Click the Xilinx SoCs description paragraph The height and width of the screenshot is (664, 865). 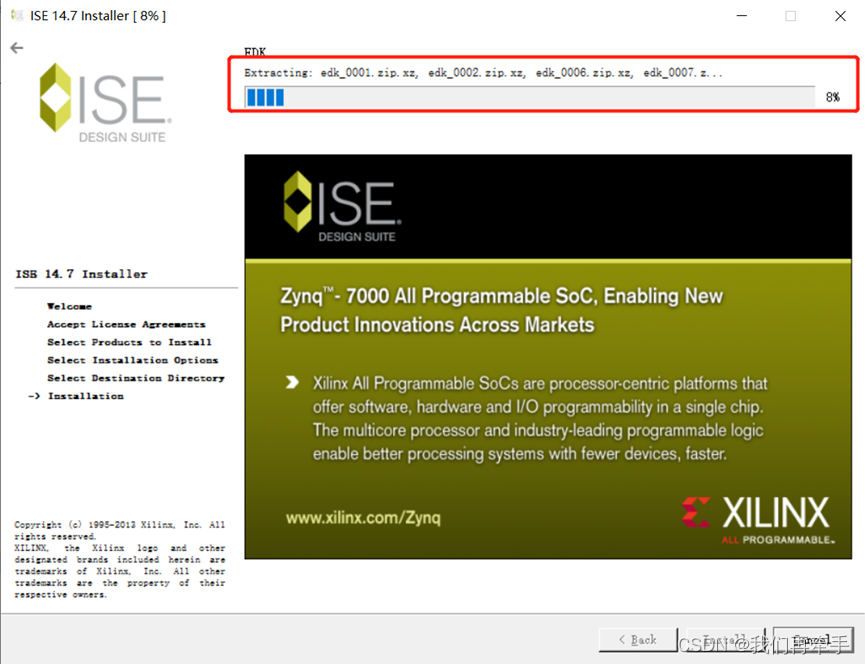(540, 419)
